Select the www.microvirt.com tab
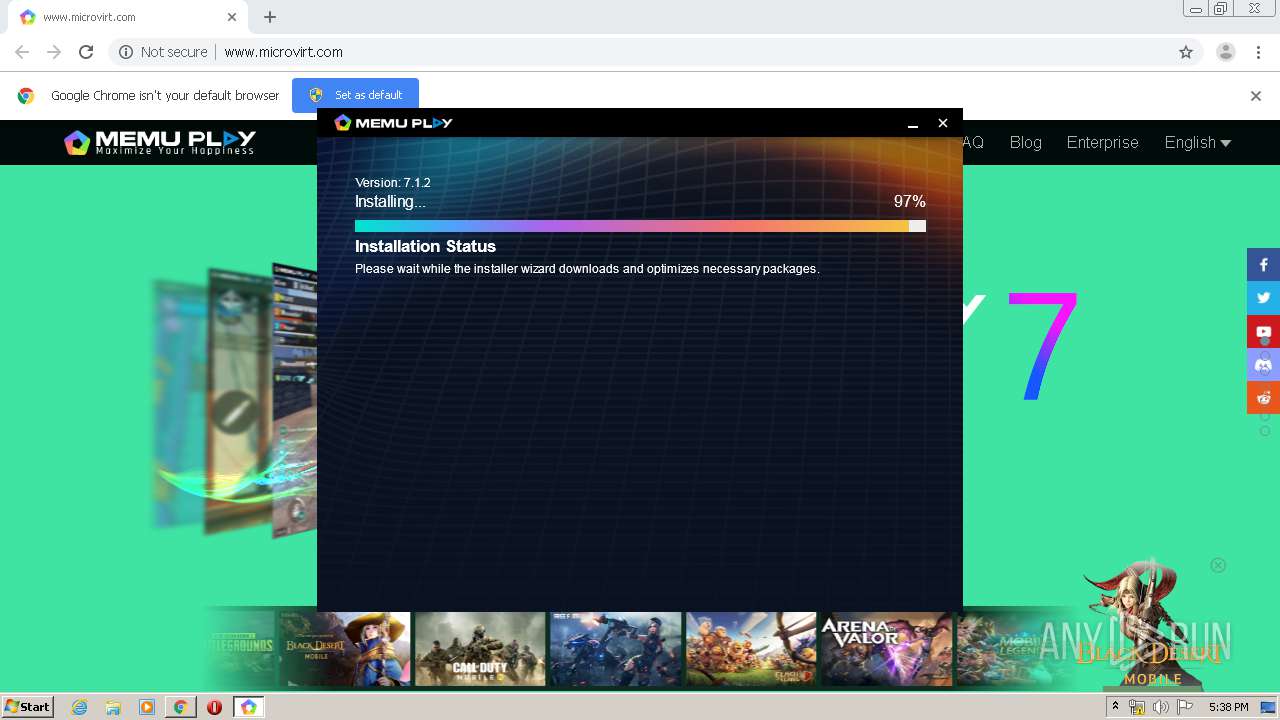Screen dimensions: 1280x720 tap(127, 17)
